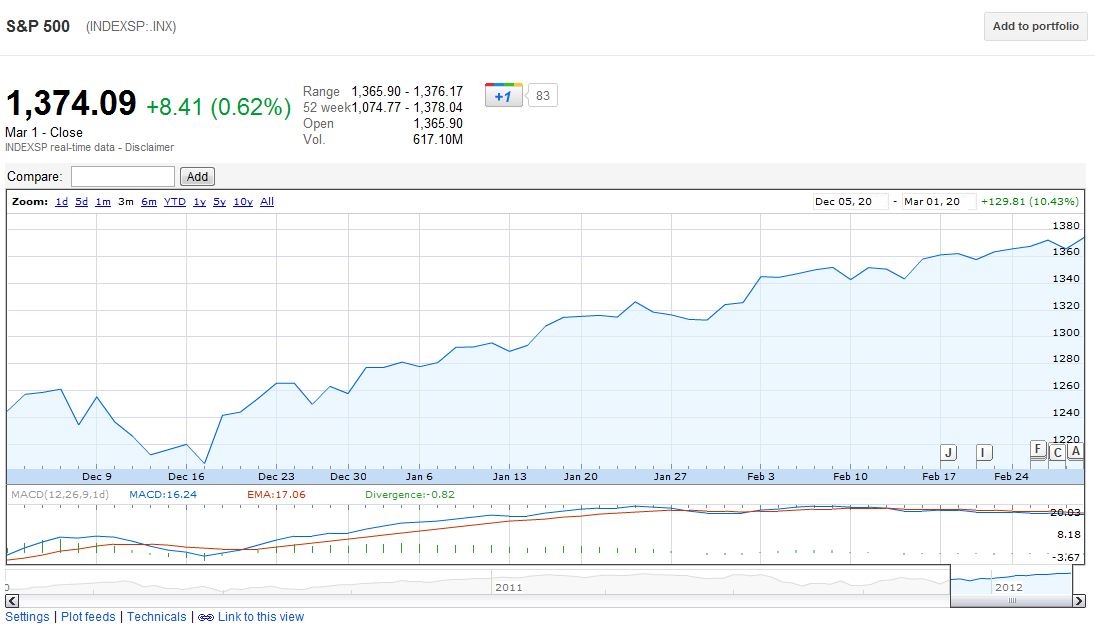Click the INDEXSP:.INX ticker symbol
The image size is (1095, 629).
click(131, 27)
